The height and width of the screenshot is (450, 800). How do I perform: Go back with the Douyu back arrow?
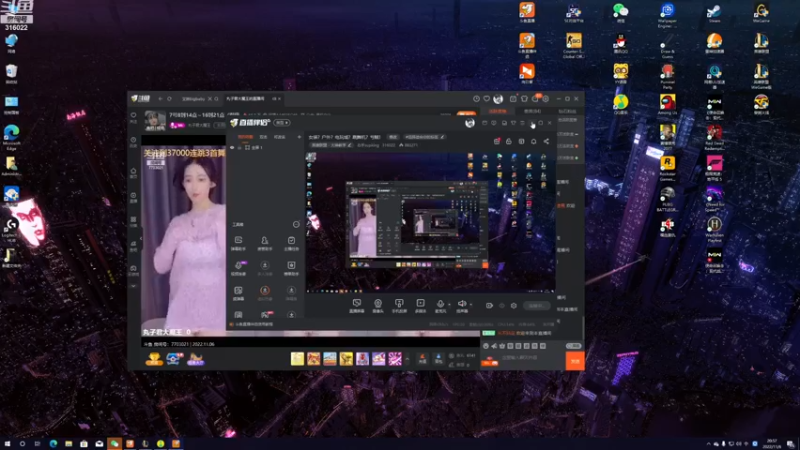coord(160,98)
